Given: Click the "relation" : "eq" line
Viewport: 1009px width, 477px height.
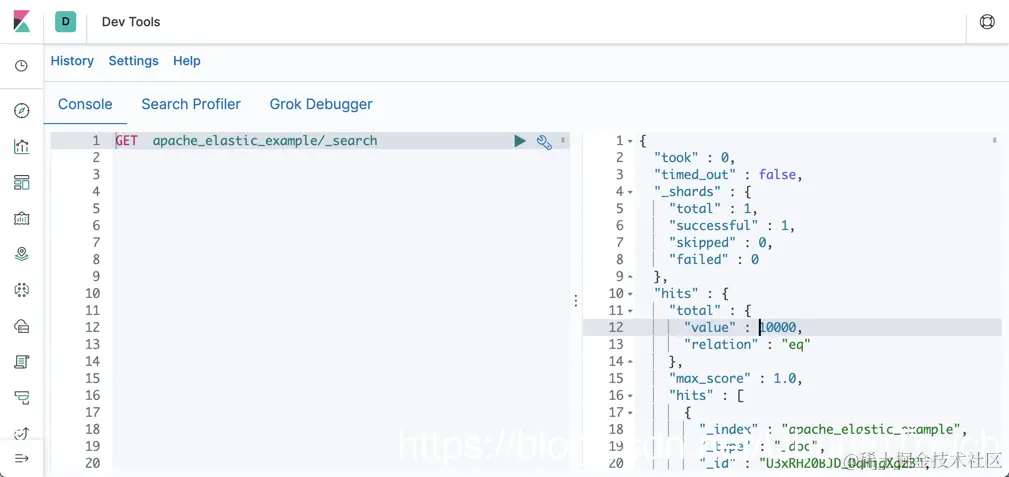Looking at the screenshot, I should click(746, 344).
